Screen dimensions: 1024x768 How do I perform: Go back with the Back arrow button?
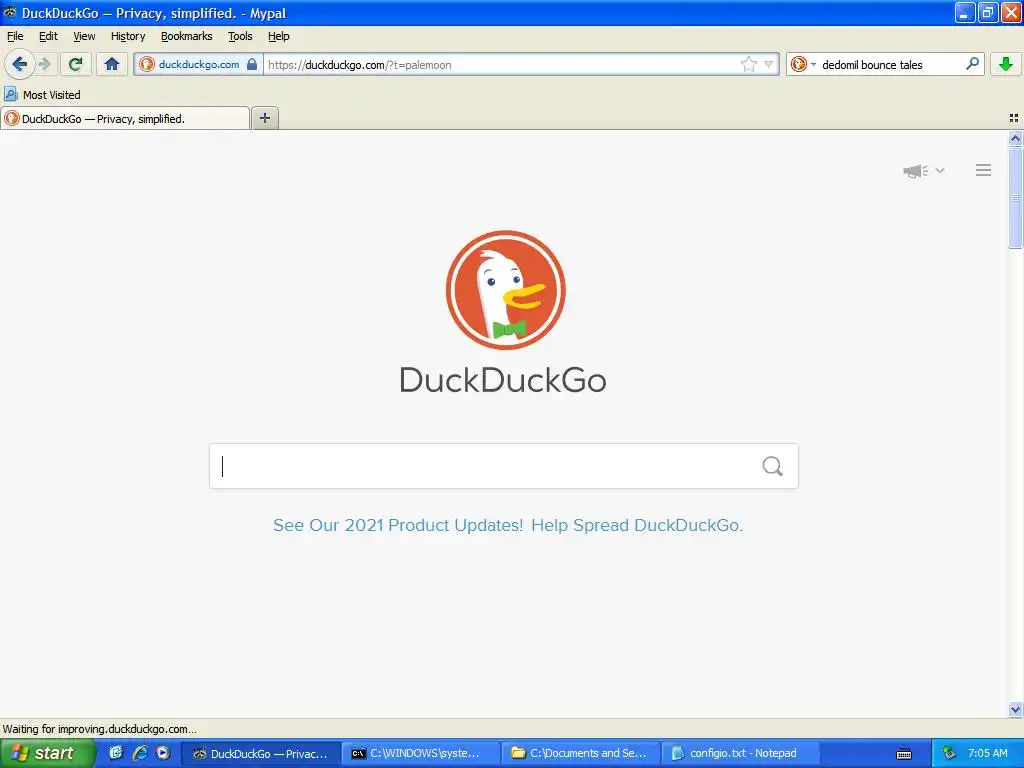[19, 64]
